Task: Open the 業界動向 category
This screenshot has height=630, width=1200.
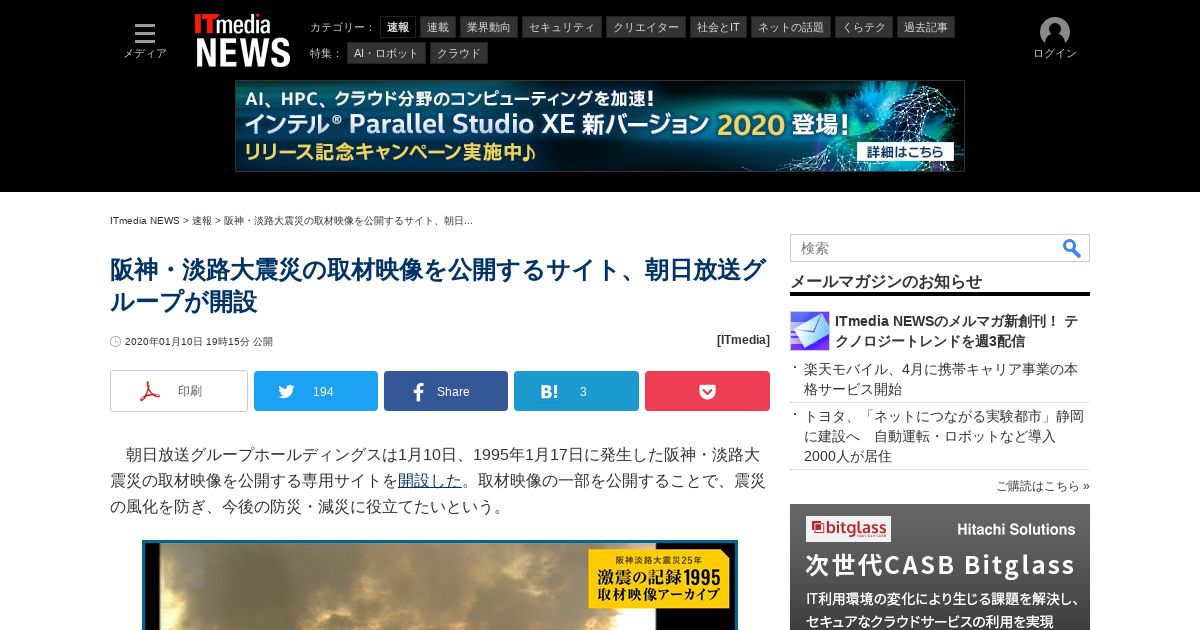Action: (490, 27)
